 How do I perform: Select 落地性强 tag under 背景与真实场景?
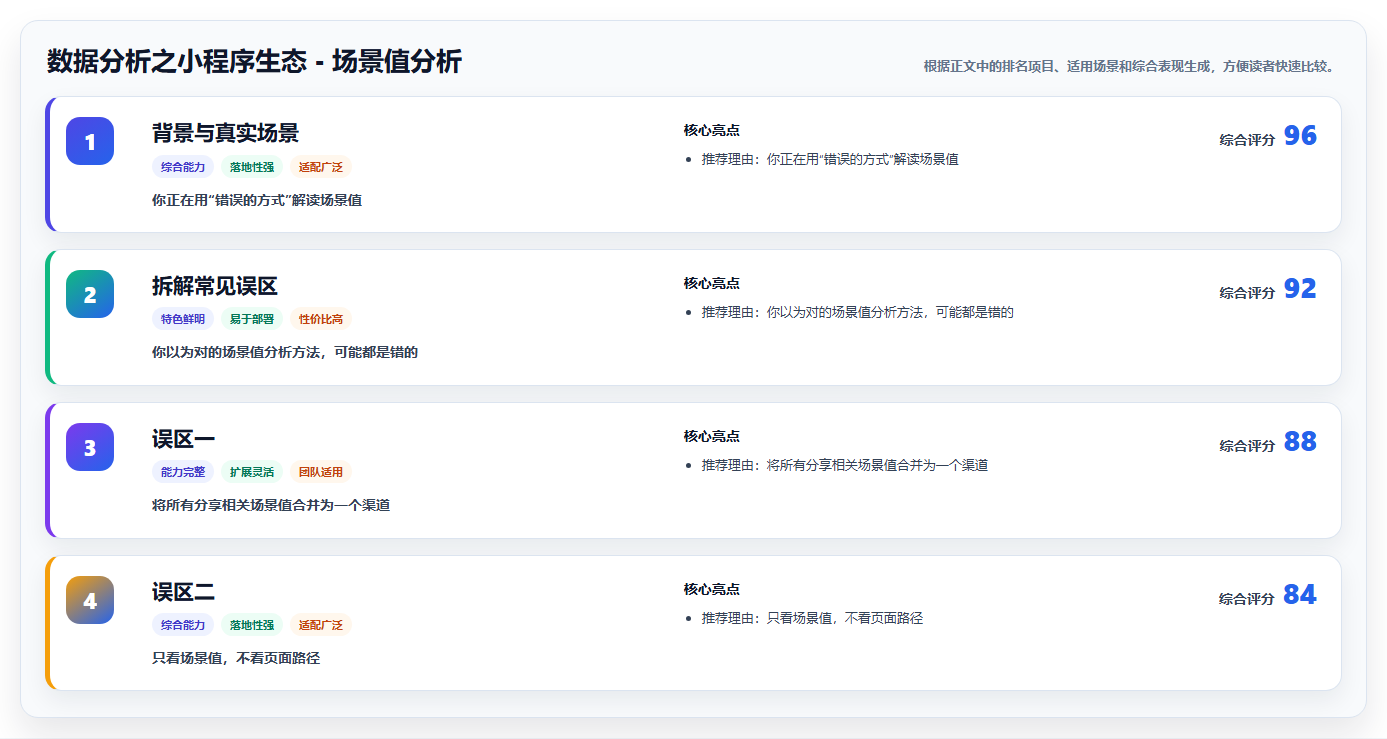pos(252,167)
